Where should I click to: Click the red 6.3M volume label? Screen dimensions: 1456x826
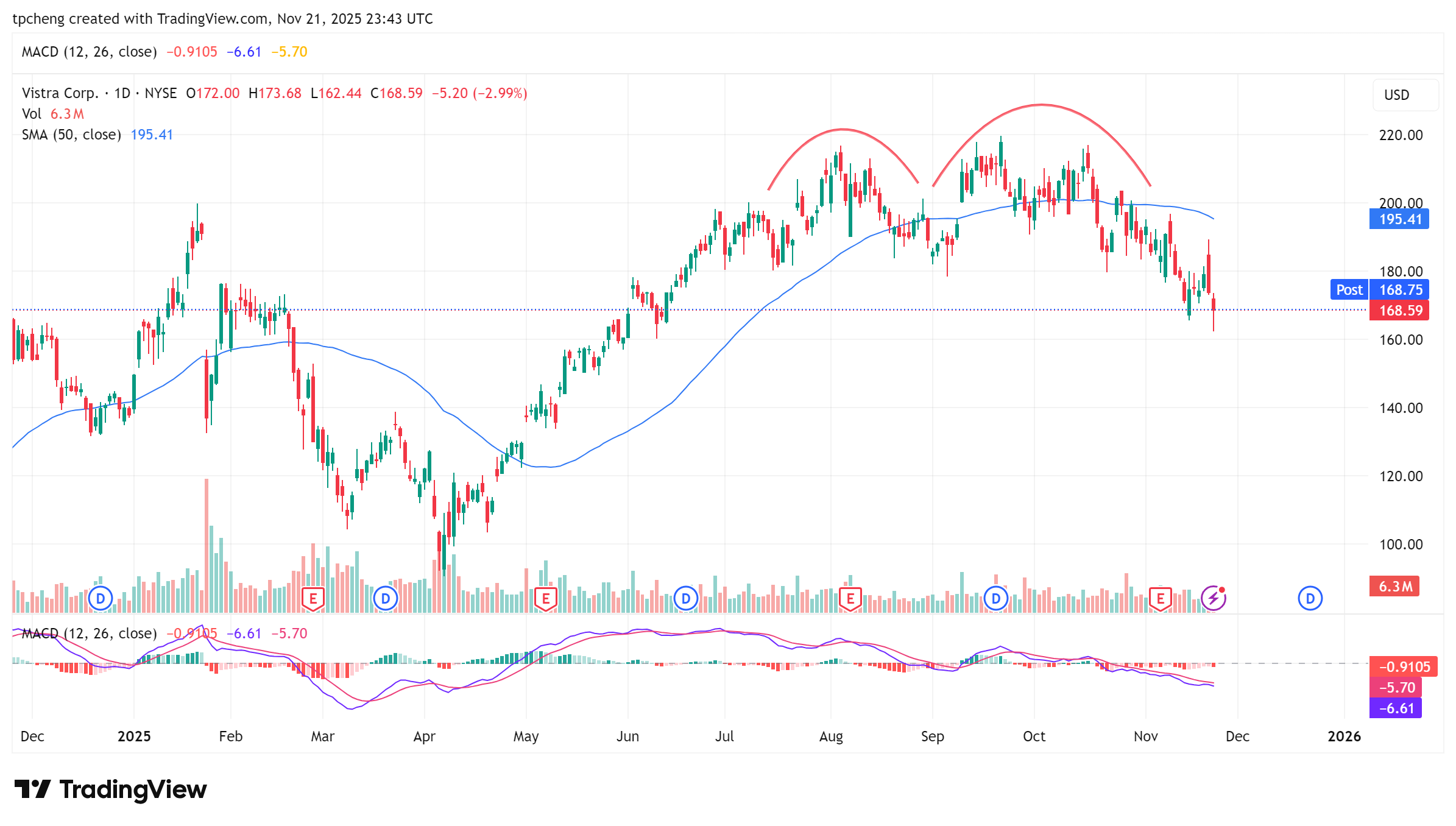1394,586
